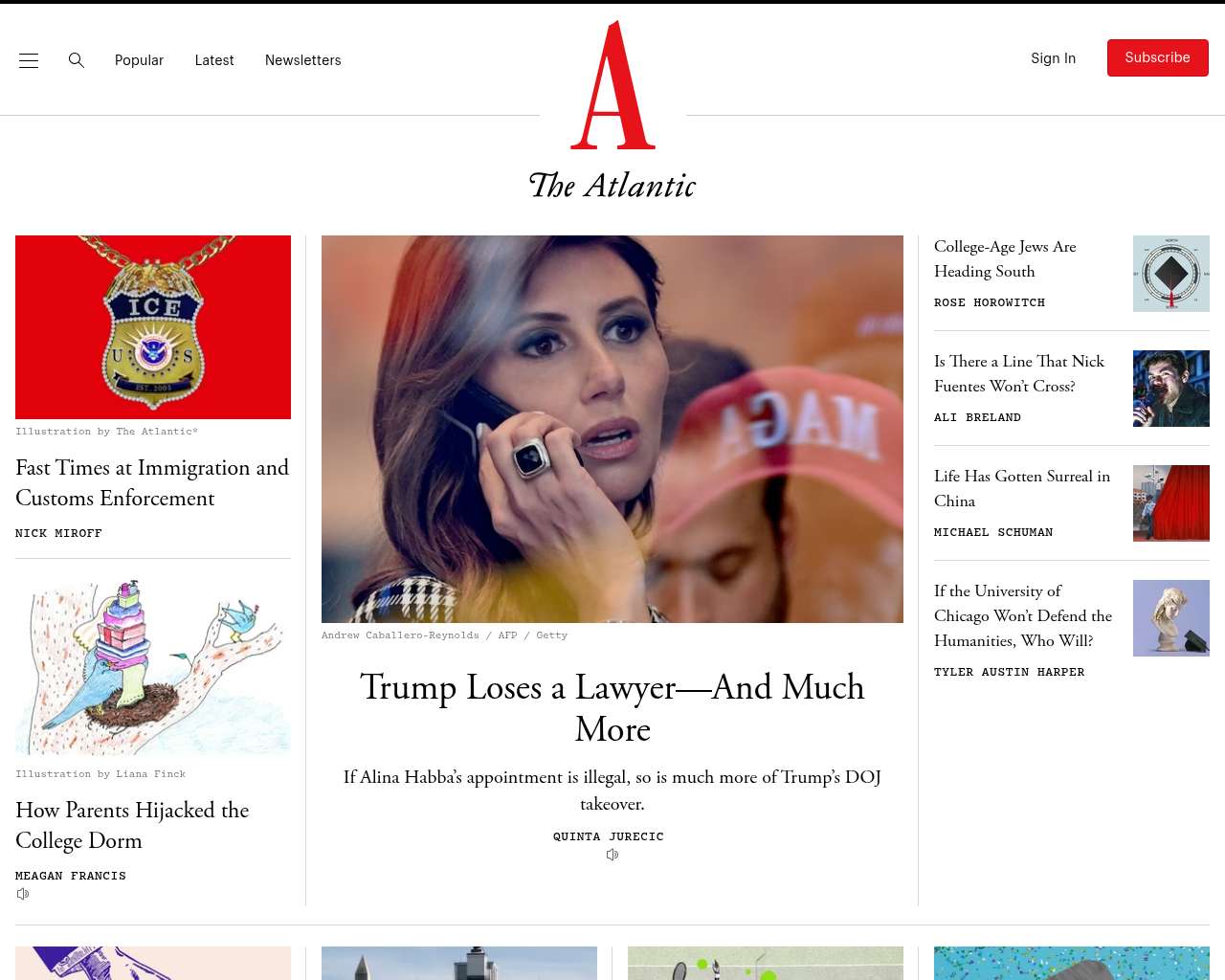
Task: Open the hamburger navigation menu
Action: 29,60
